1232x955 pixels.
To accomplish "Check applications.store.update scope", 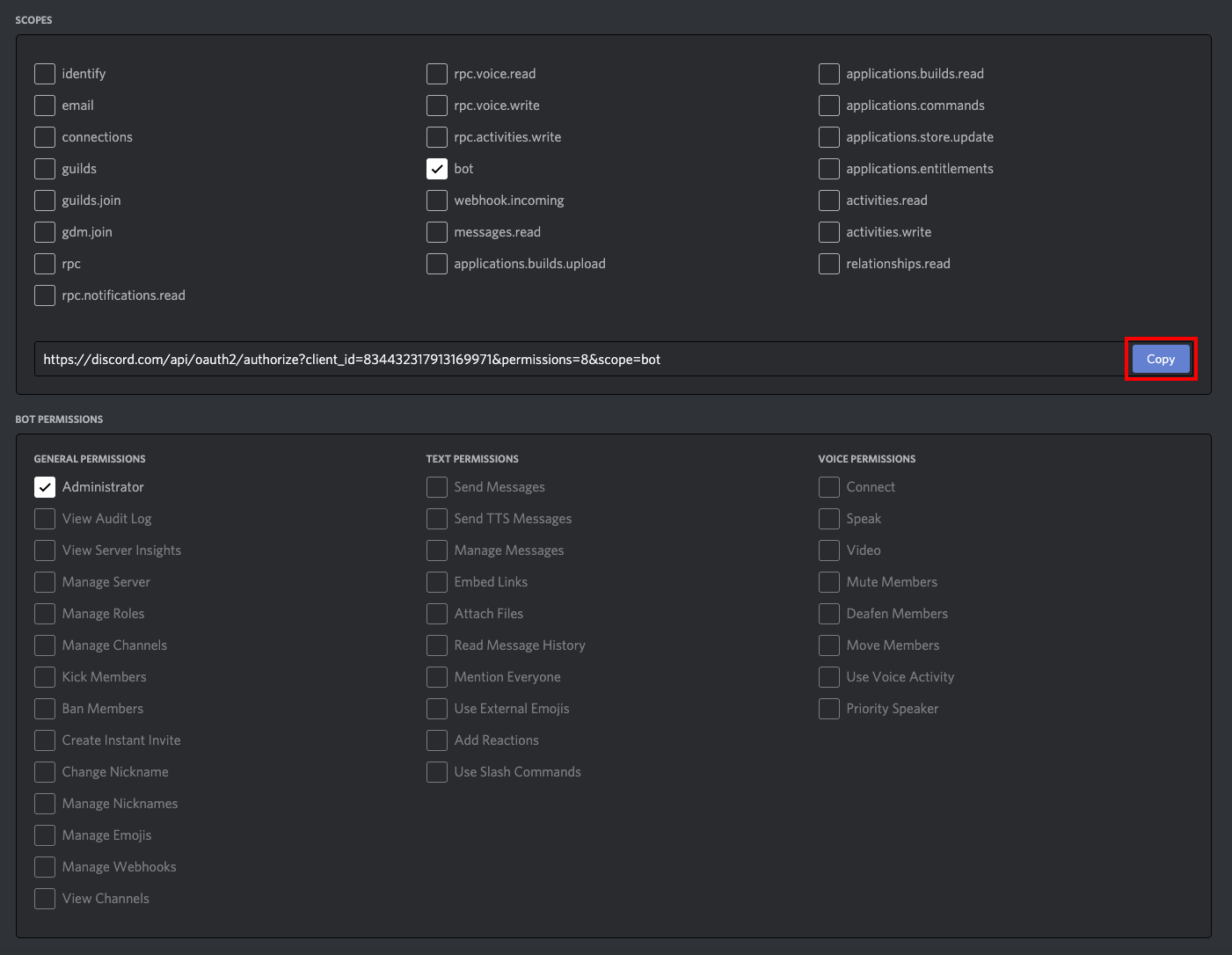I will (829, 137).
